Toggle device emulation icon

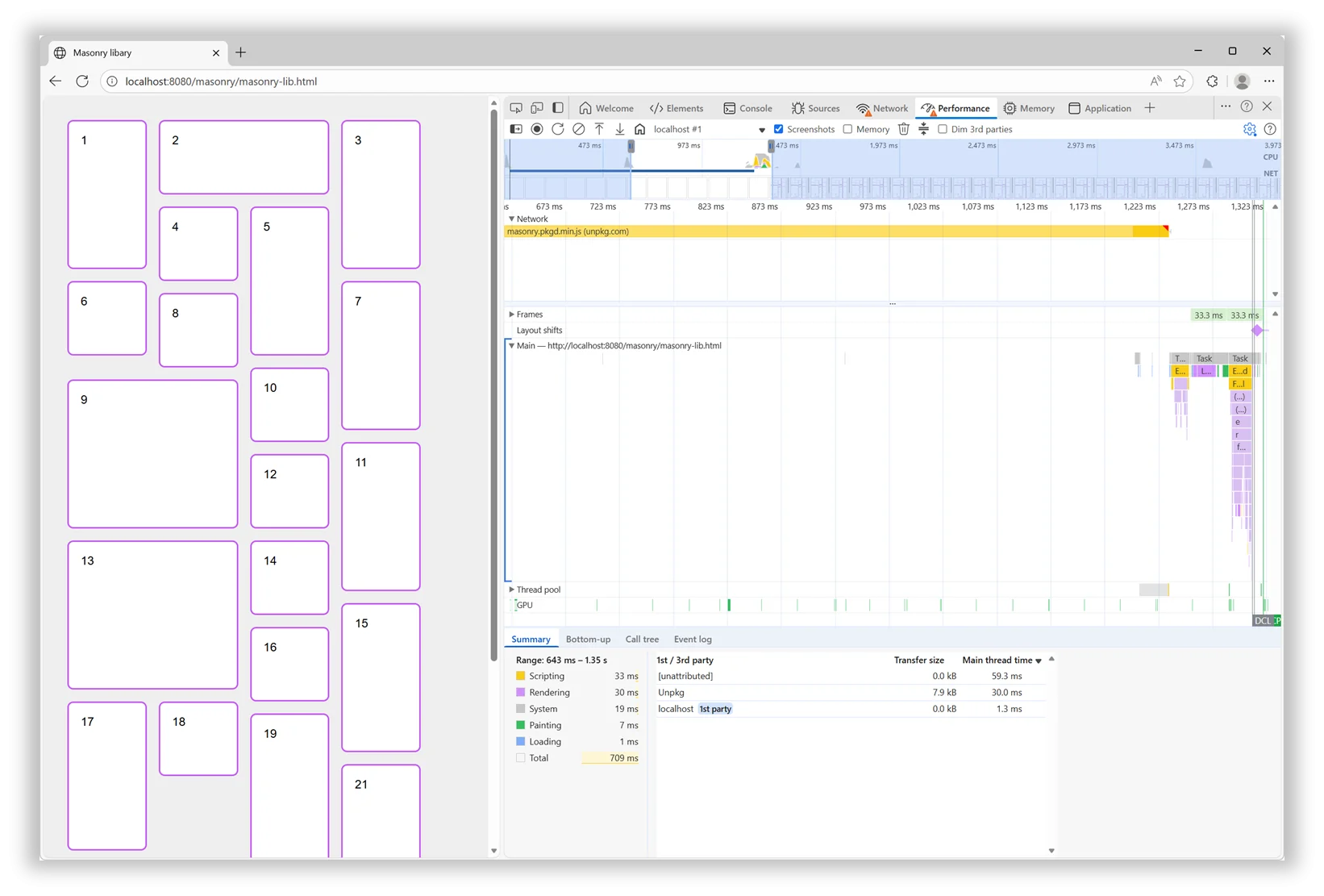pos(537,108)
